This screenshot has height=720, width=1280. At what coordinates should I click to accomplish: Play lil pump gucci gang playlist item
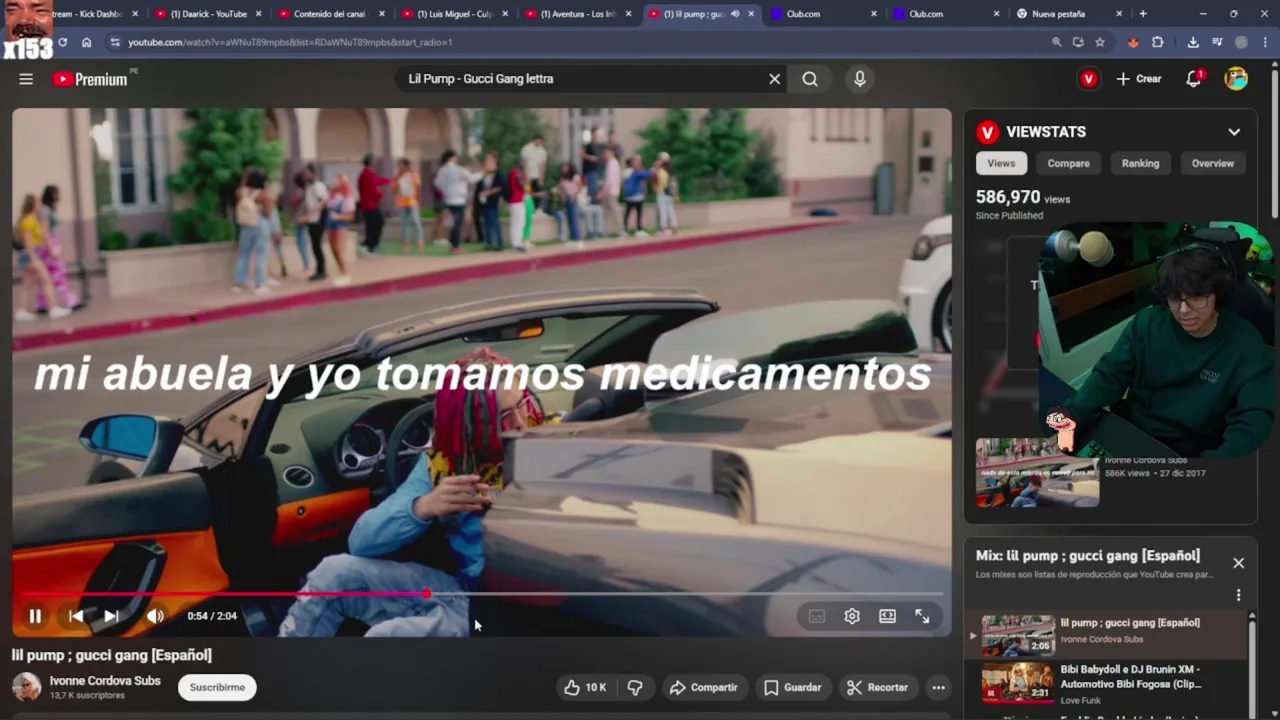click(1108, 634)
